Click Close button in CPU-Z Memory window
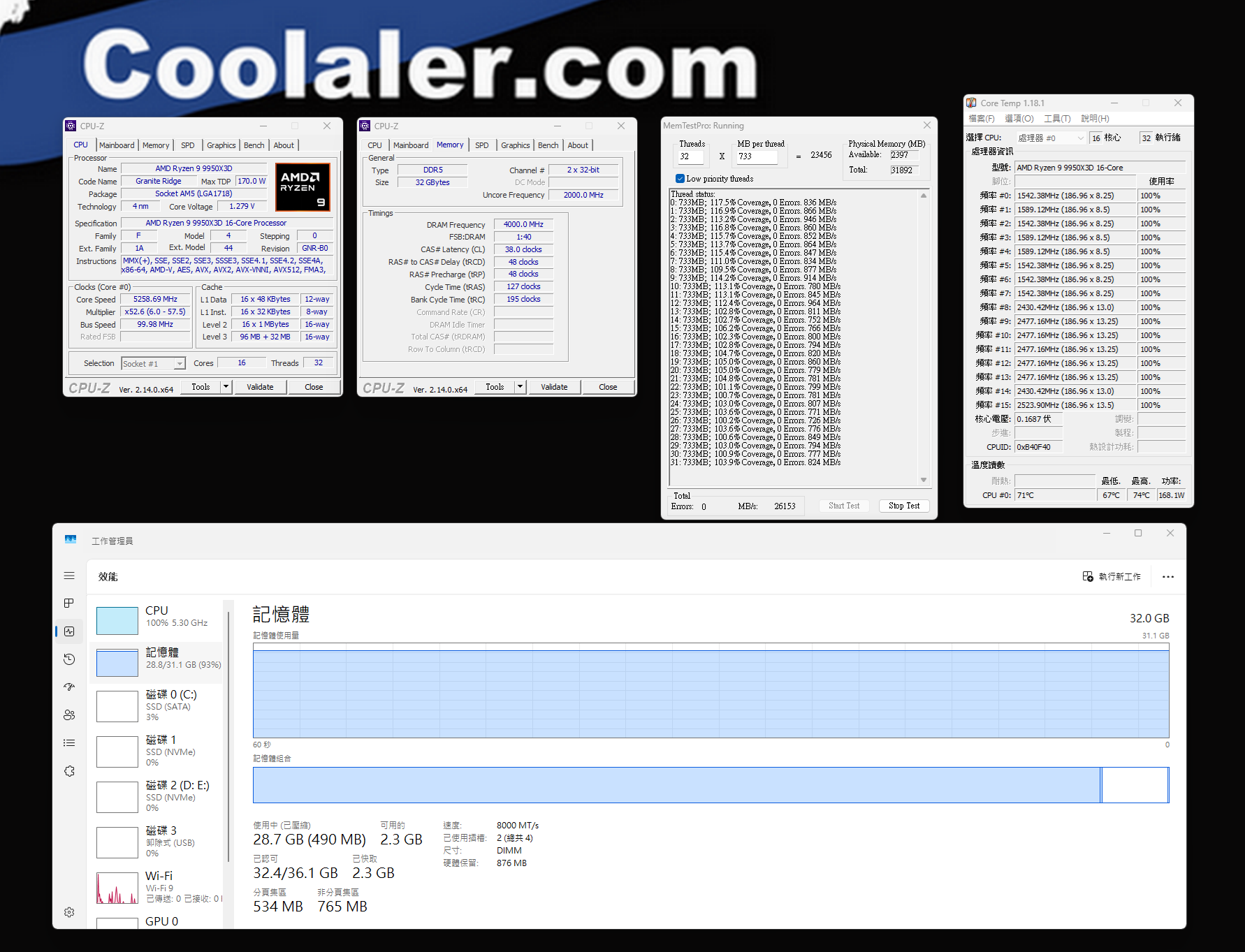Image resolution: width=1245 pixels, height=952 pixels. click(x=608, y=386)
